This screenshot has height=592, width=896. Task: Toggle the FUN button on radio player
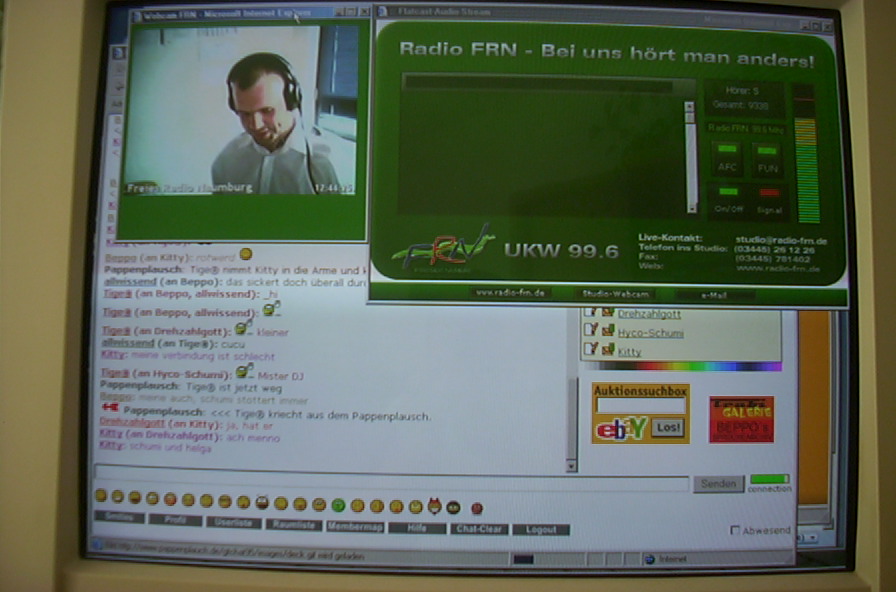pyautogui.click(x=767, y=160)
